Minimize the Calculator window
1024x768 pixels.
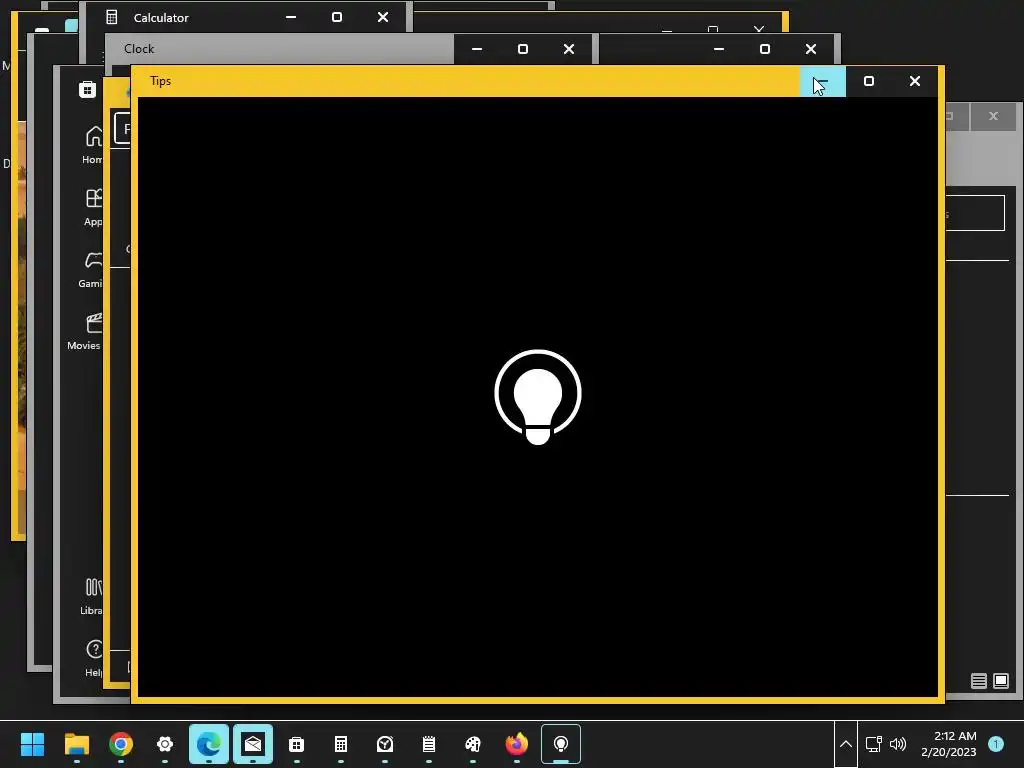click(291, 18)
